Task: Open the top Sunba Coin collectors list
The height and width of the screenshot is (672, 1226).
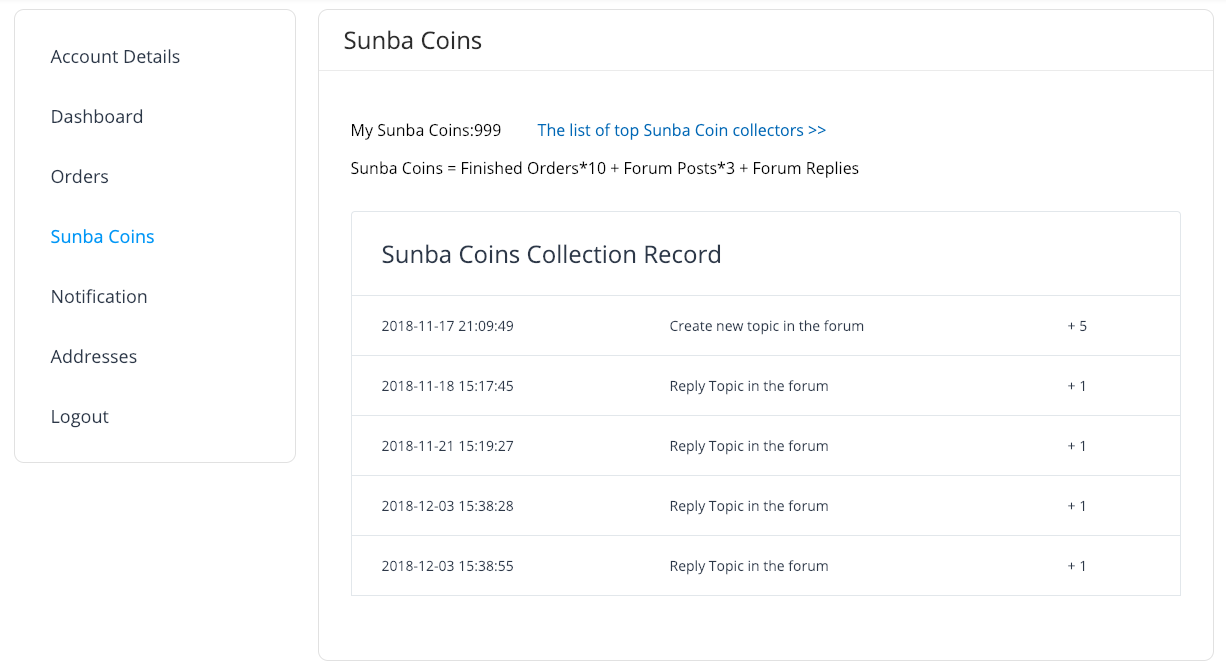Action: click(681, 130)
